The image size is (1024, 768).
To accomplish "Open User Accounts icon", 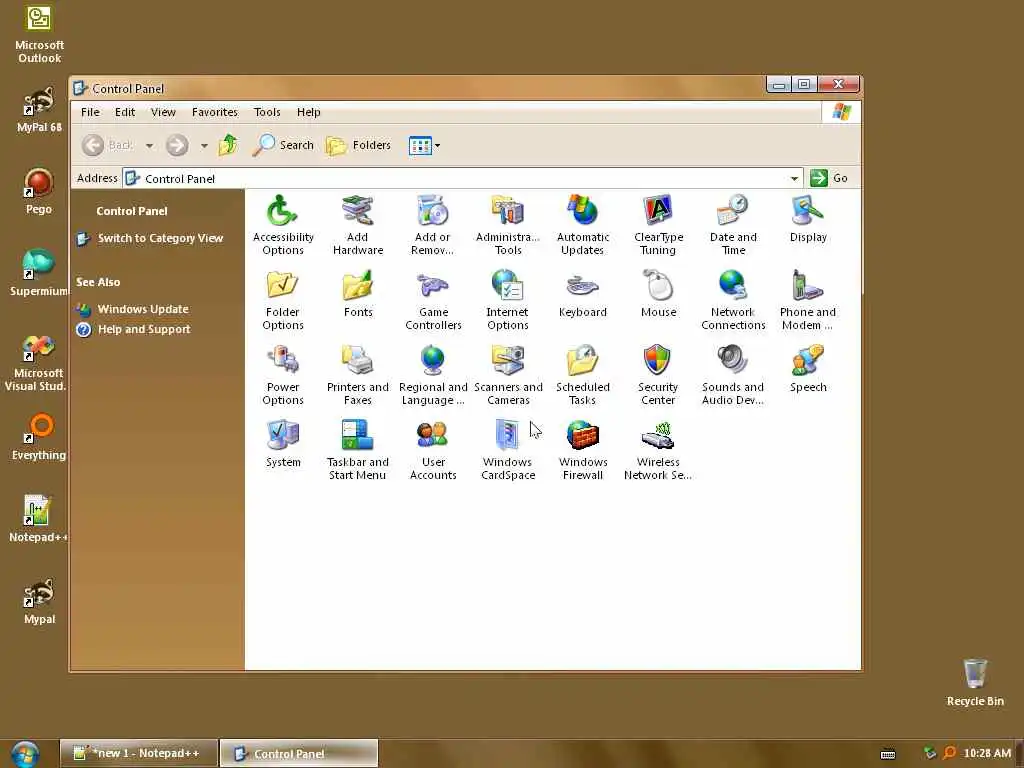I will pyautogui.click(x=433, y=450).
